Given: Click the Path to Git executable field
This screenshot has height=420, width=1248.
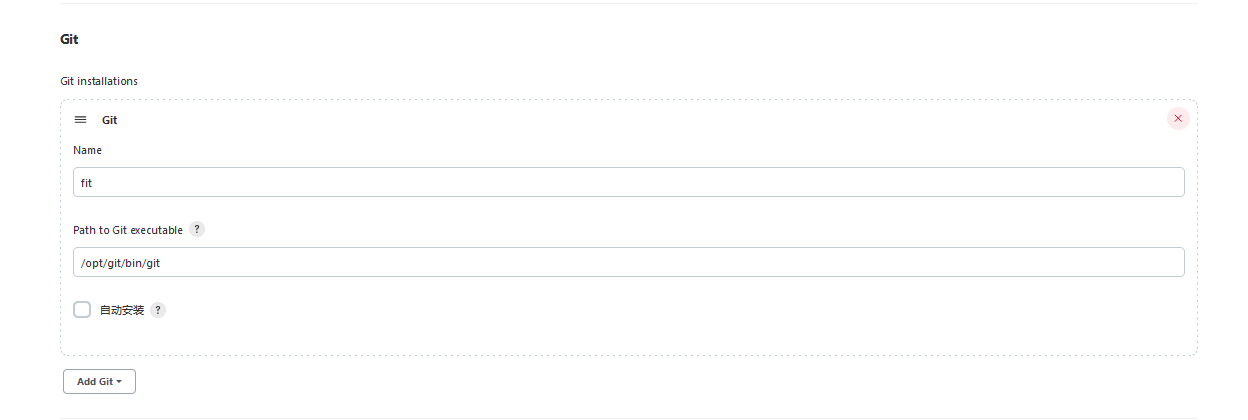Looking at the screenshot, I should click(x=628, y=262).
